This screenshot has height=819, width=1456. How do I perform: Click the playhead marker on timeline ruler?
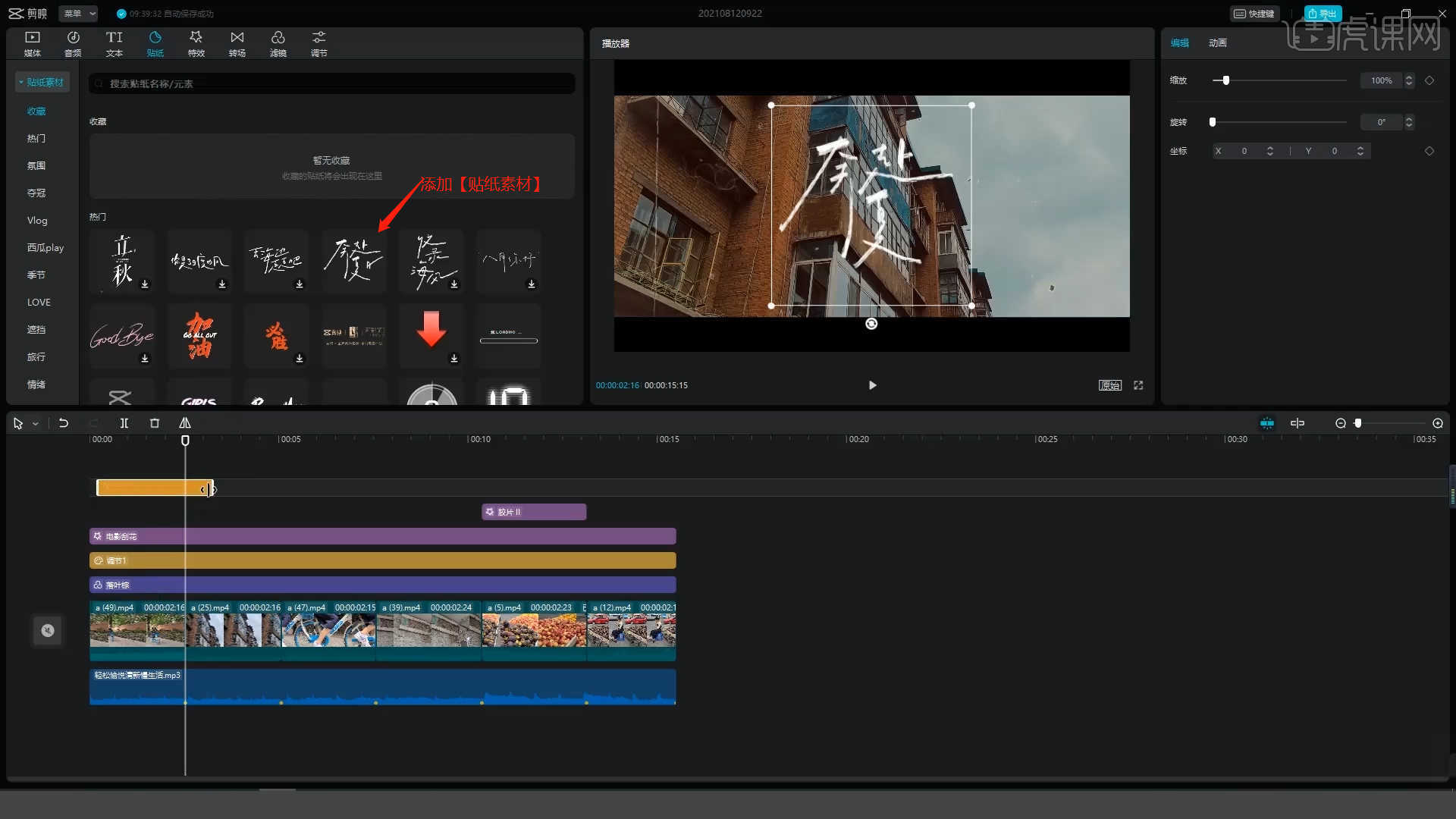pos(185,441)
